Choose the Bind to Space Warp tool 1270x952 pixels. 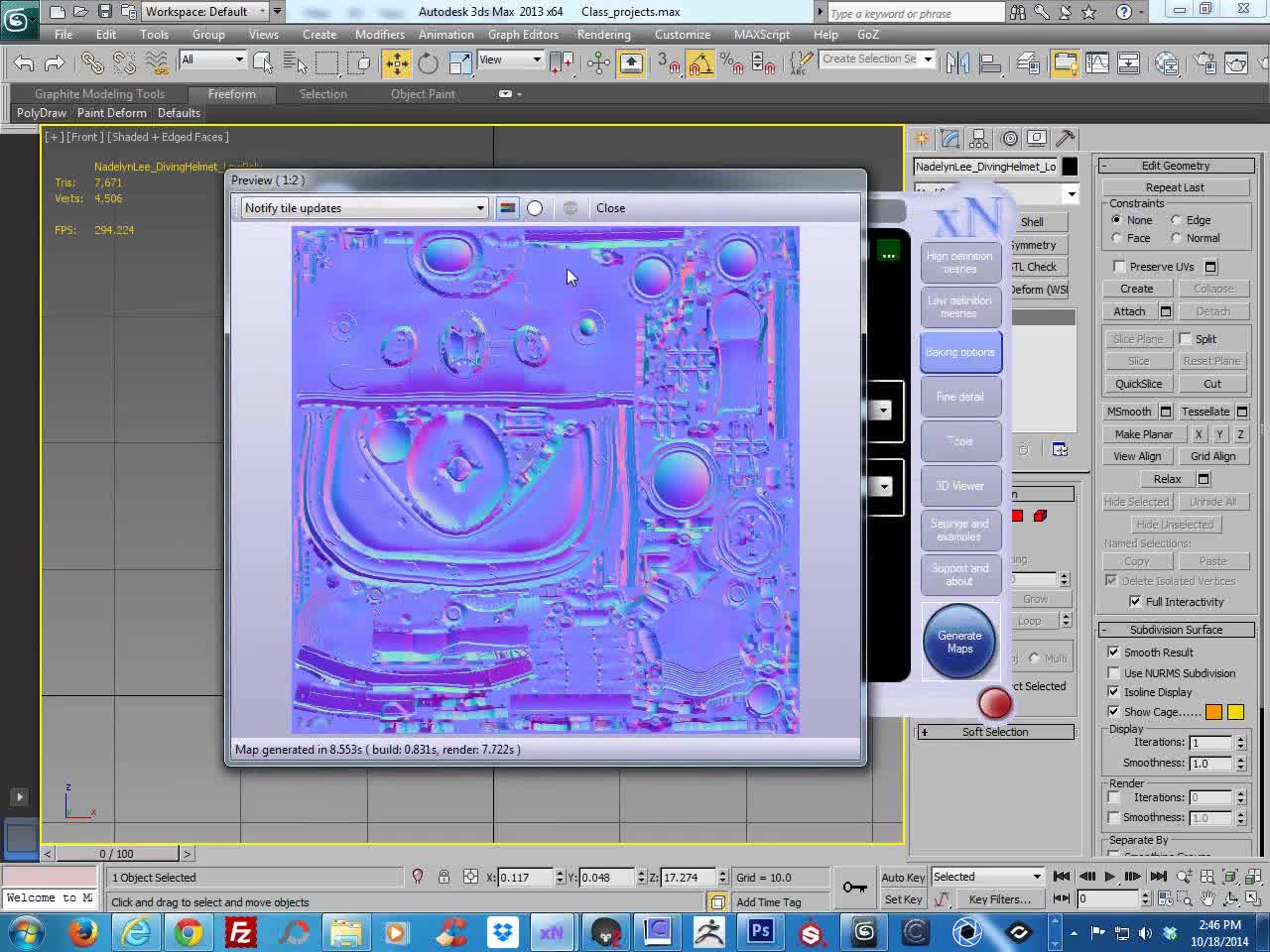click(156, 63)
